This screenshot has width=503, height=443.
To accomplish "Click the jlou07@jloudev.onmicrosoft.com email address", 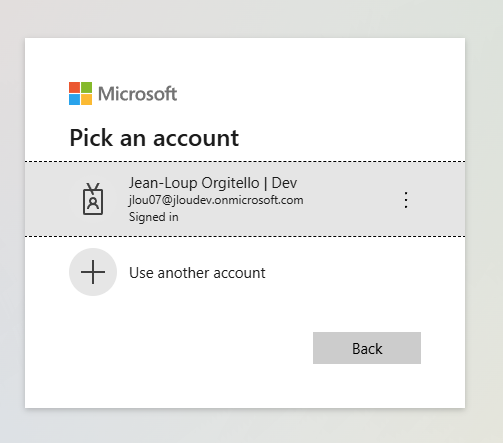I will pos(216,200).
